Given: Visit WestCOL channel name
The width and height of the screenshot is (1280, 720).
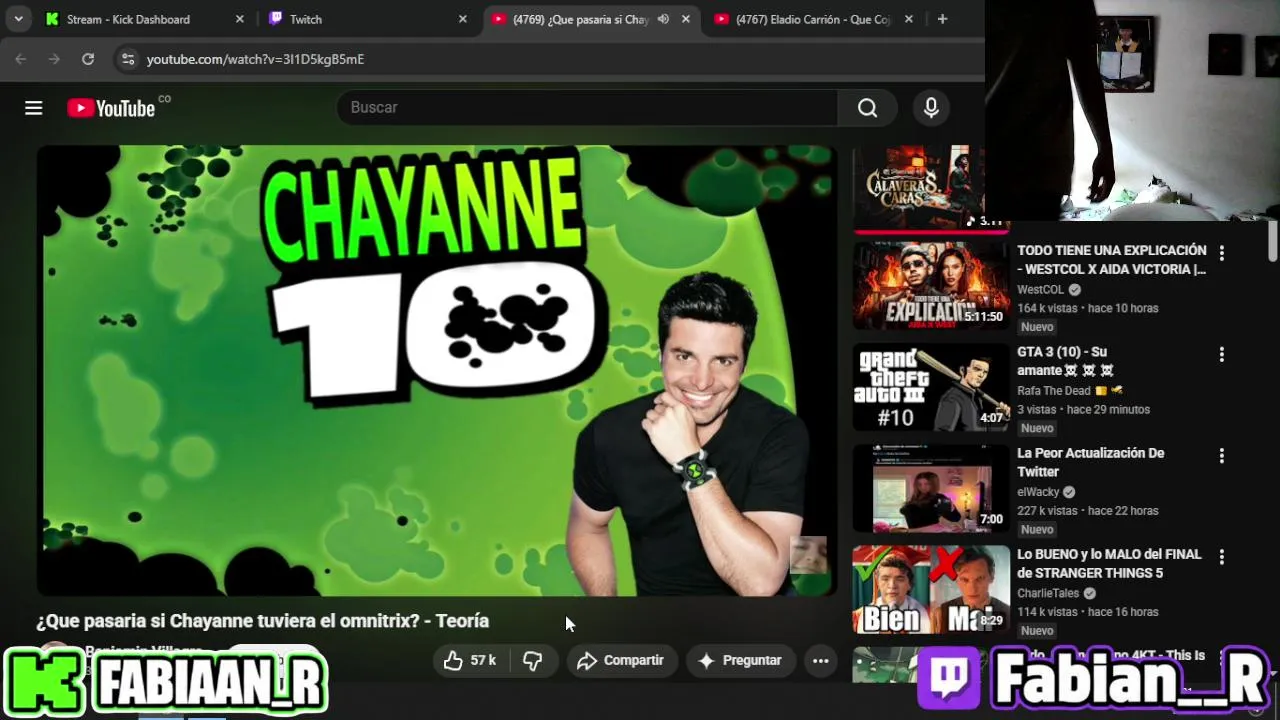Looking at the screenshot, I should point(1041,290).
